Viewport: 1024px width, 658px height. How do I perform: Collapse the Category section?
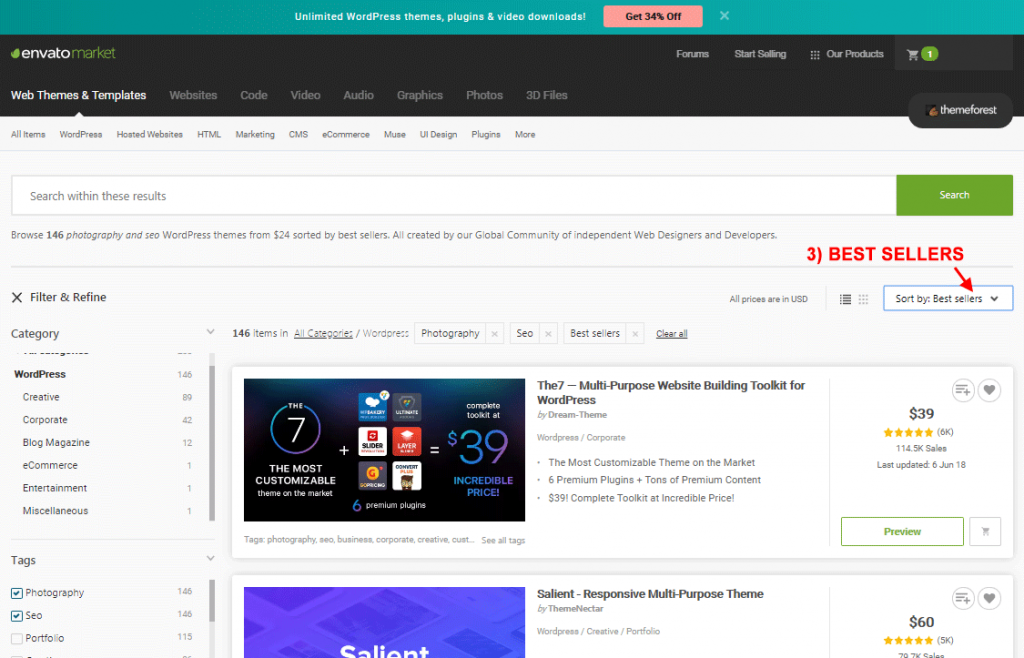[x=210, y=332]
